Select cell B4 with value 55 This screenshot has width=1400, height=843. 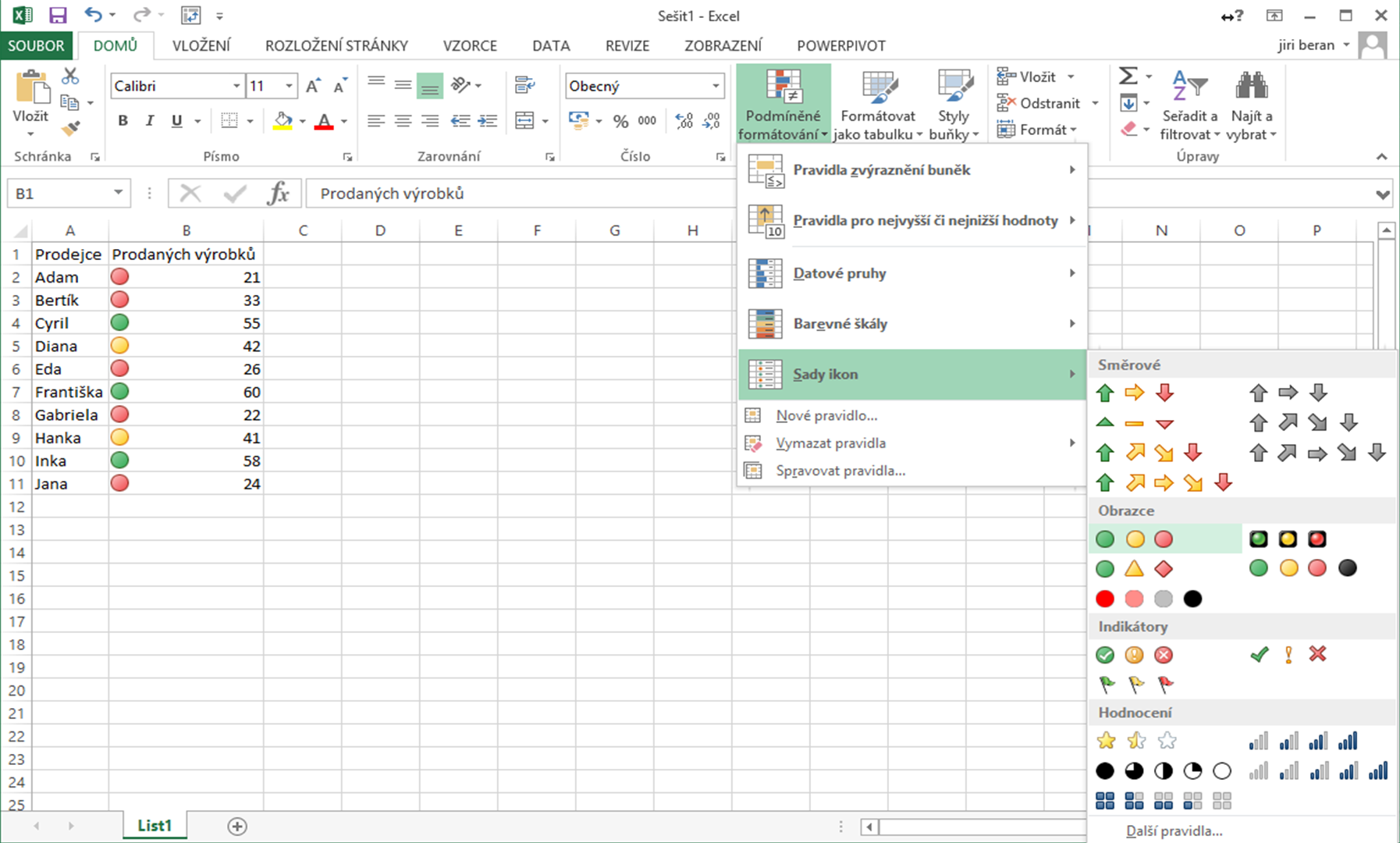point(186,323)
